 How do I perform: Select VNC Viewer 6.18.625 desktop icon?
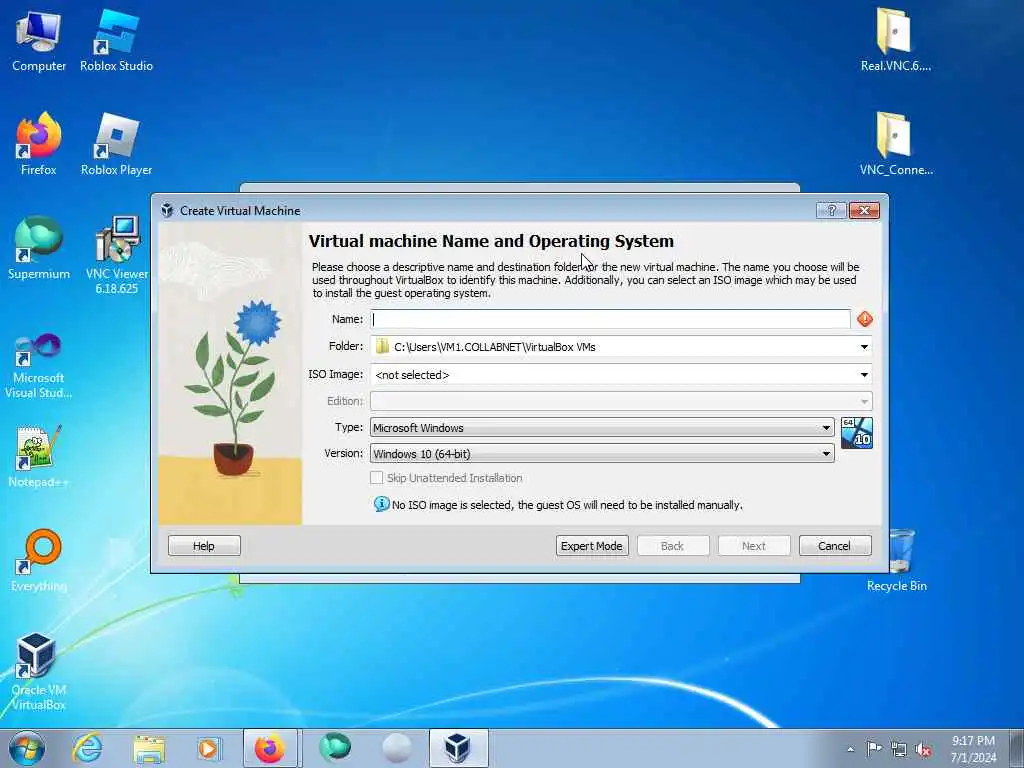coord(116,255)
